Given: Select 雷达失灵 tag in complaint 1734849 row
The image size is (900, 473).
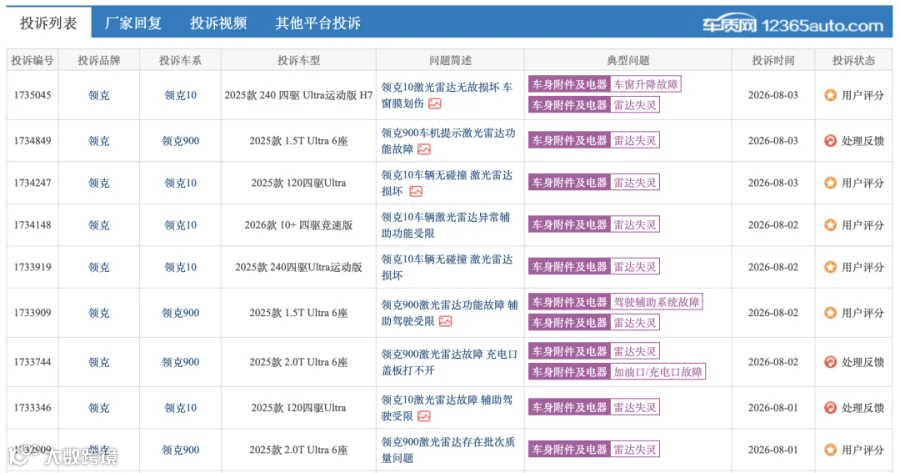Looking at the screenshot, I should (635, 141).
